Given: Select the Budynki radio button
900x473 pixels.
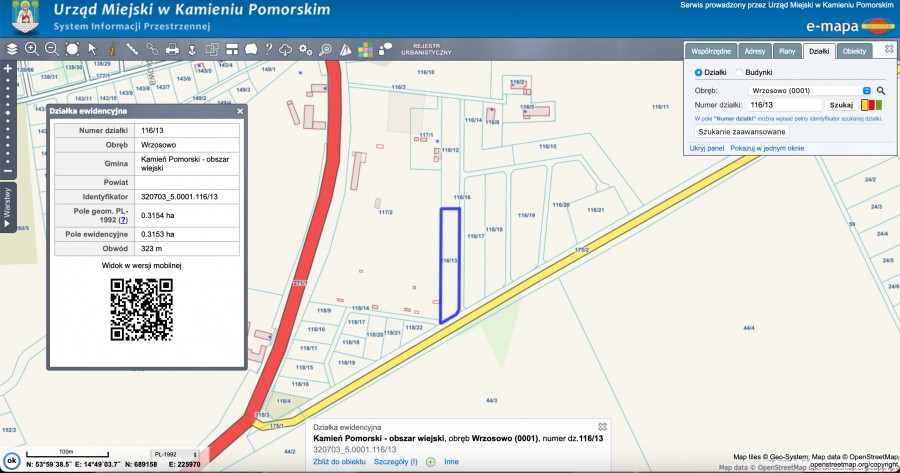Looking at the screenshot, I should 740,72.
